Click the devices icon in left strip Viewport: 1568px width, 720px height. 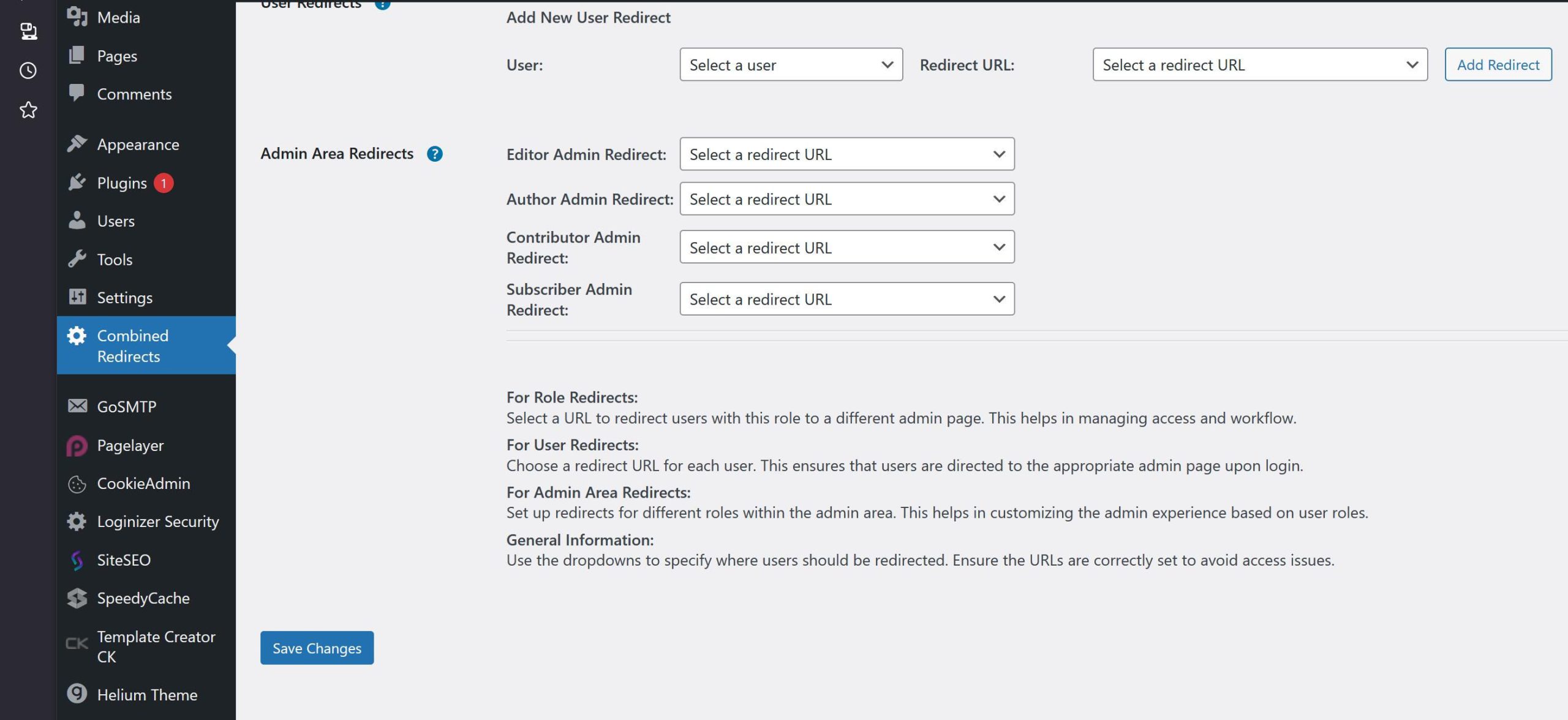click(x=28, y=31)
